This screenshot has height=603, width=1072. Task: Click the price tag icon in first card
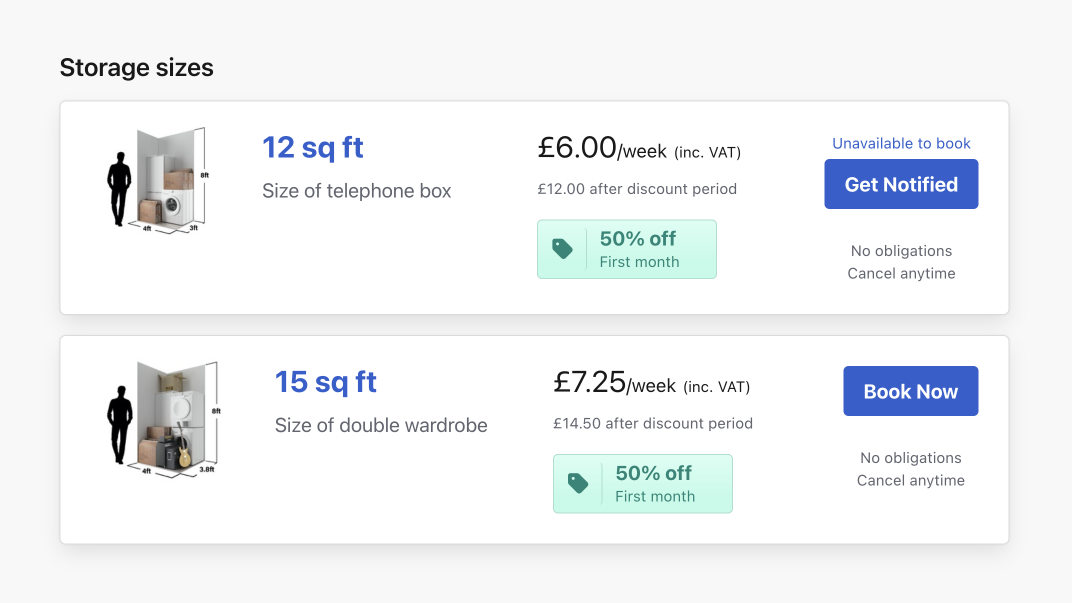tap(563, 249)
